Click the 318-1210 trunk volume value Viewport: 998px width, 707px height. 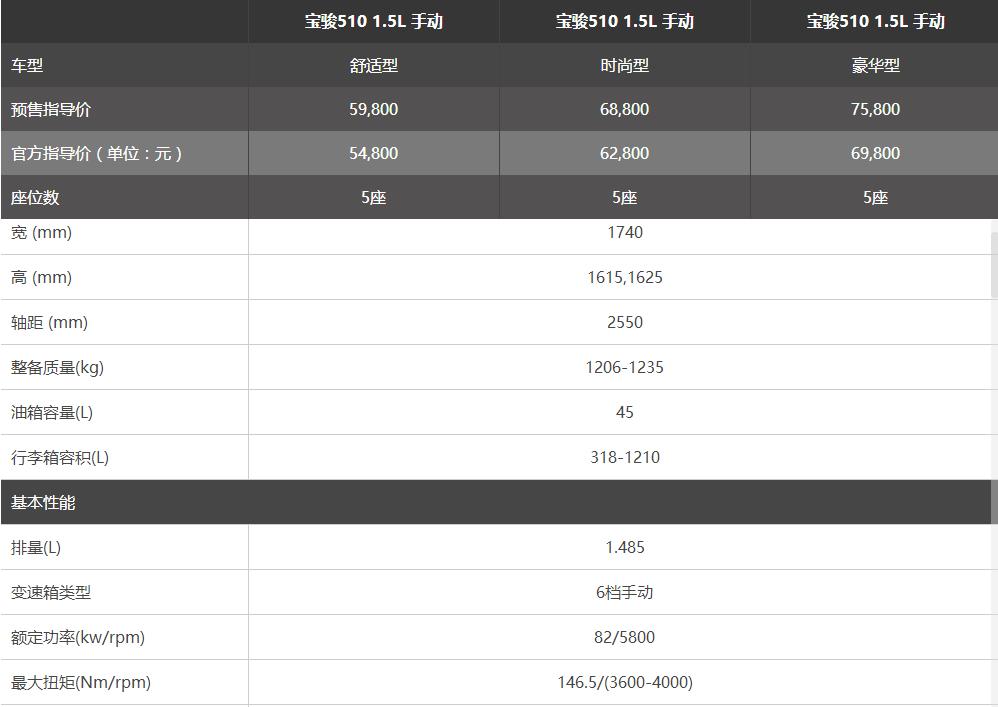pos(624,457)
